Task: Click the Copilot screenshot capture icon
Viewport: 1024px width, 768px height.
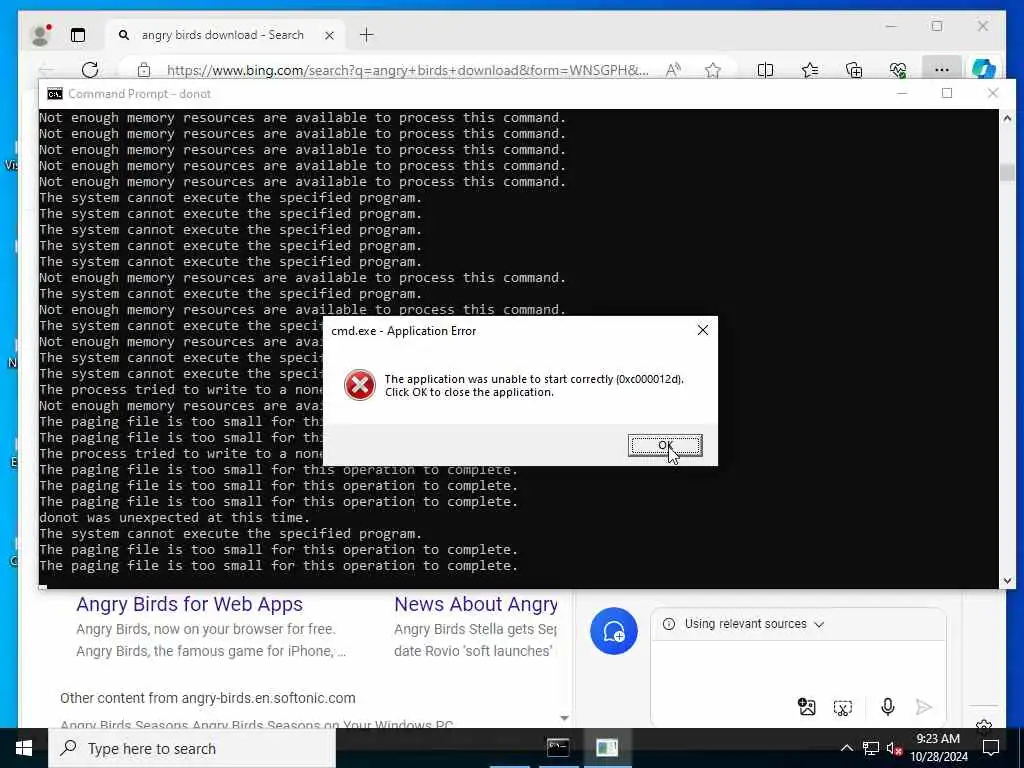Action: (x=842, y=707)
